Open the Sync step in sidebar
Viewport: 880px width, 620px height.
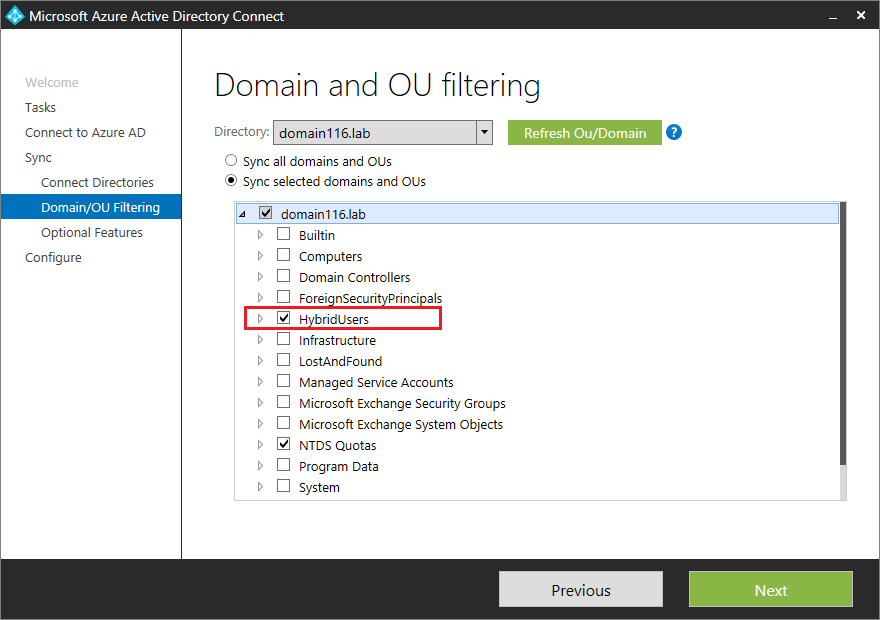tap(38, 158)
